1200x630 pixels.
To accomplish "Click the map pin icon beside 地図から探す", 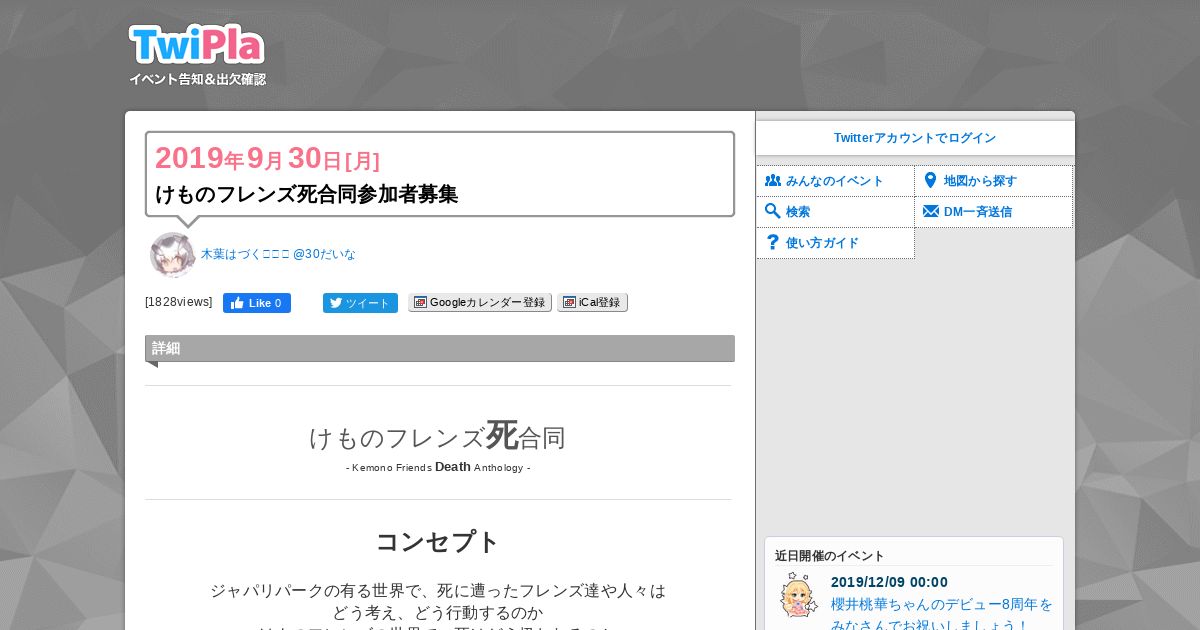I will (931, 181).
